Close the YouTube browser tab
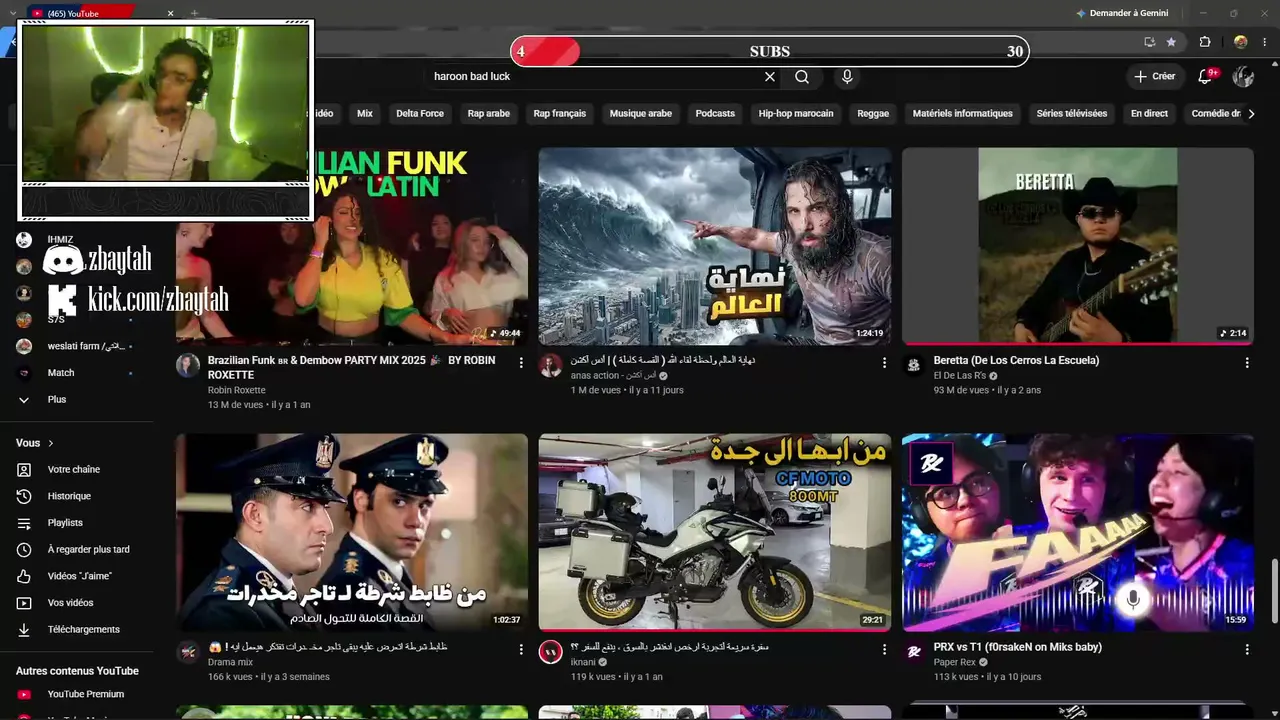 point(170,13)
